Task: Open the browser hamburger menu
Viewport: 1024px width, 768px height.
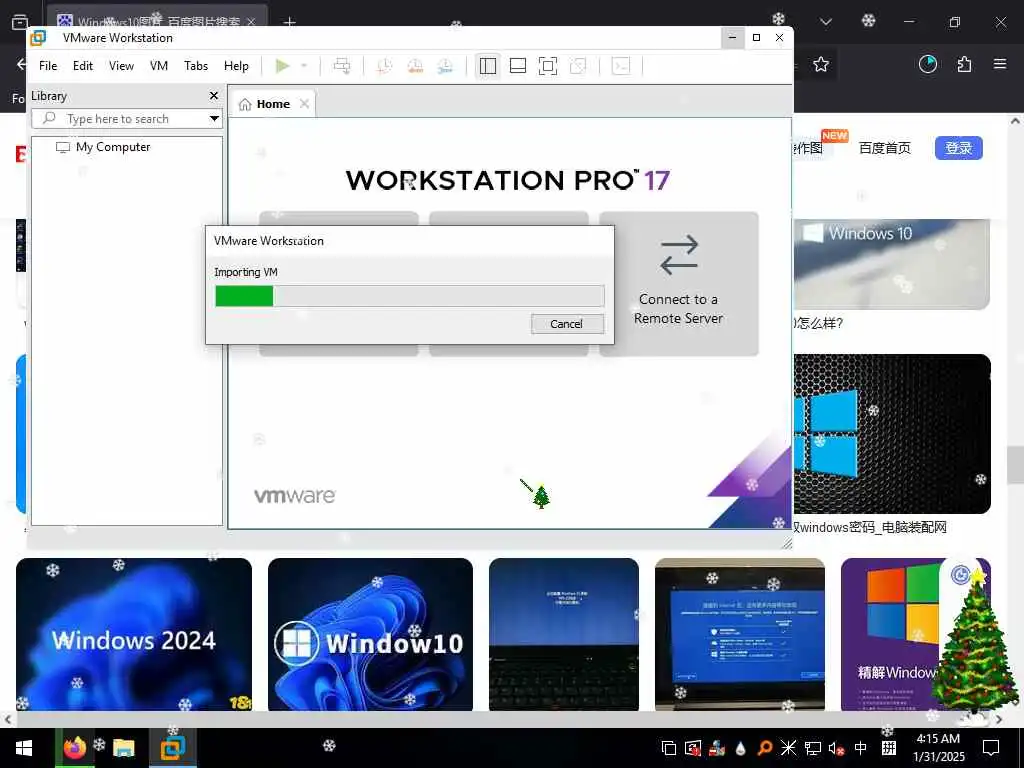Action: [1000, 64]
